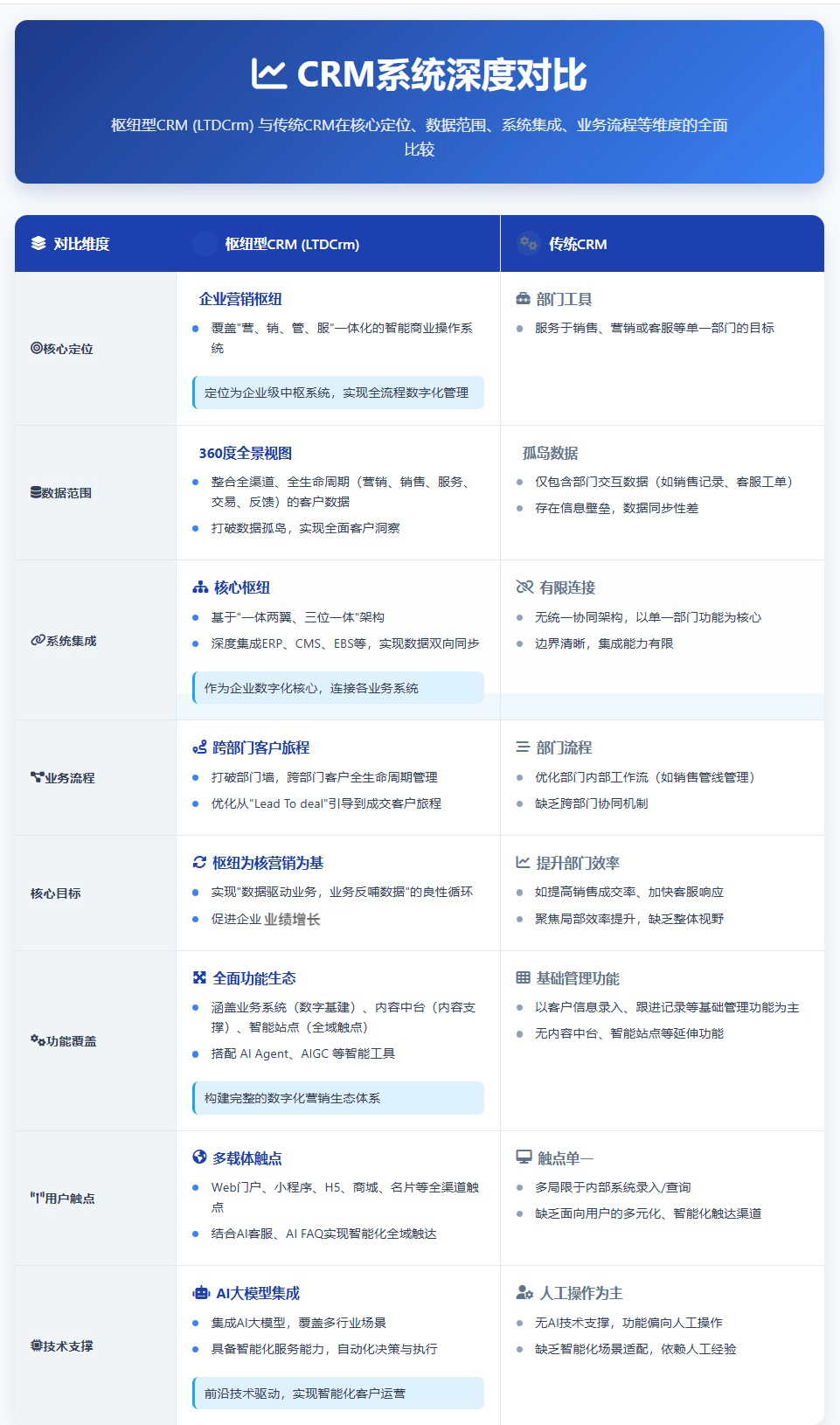Click bullet 缺乏跨部门协同机制
840x1425 pixels.
(592, 803)
